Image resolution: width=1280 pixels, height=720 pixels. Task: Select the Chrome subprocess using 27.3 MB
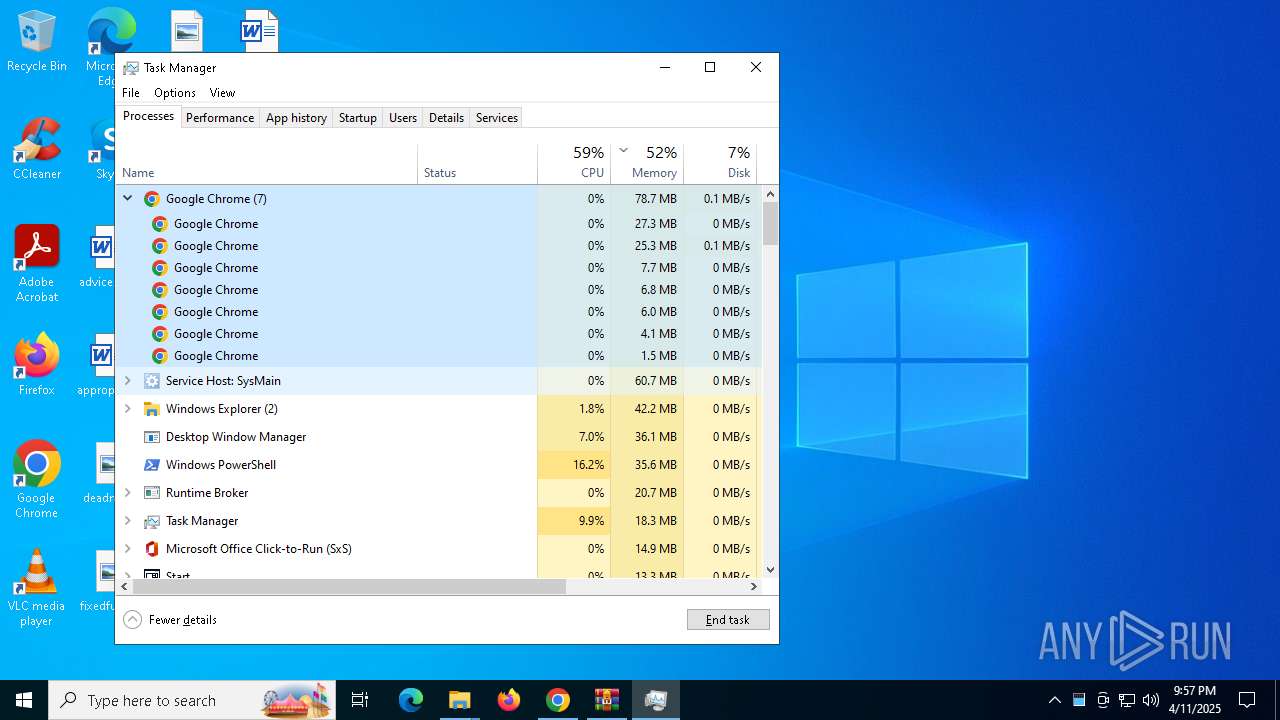click(439, 224)
